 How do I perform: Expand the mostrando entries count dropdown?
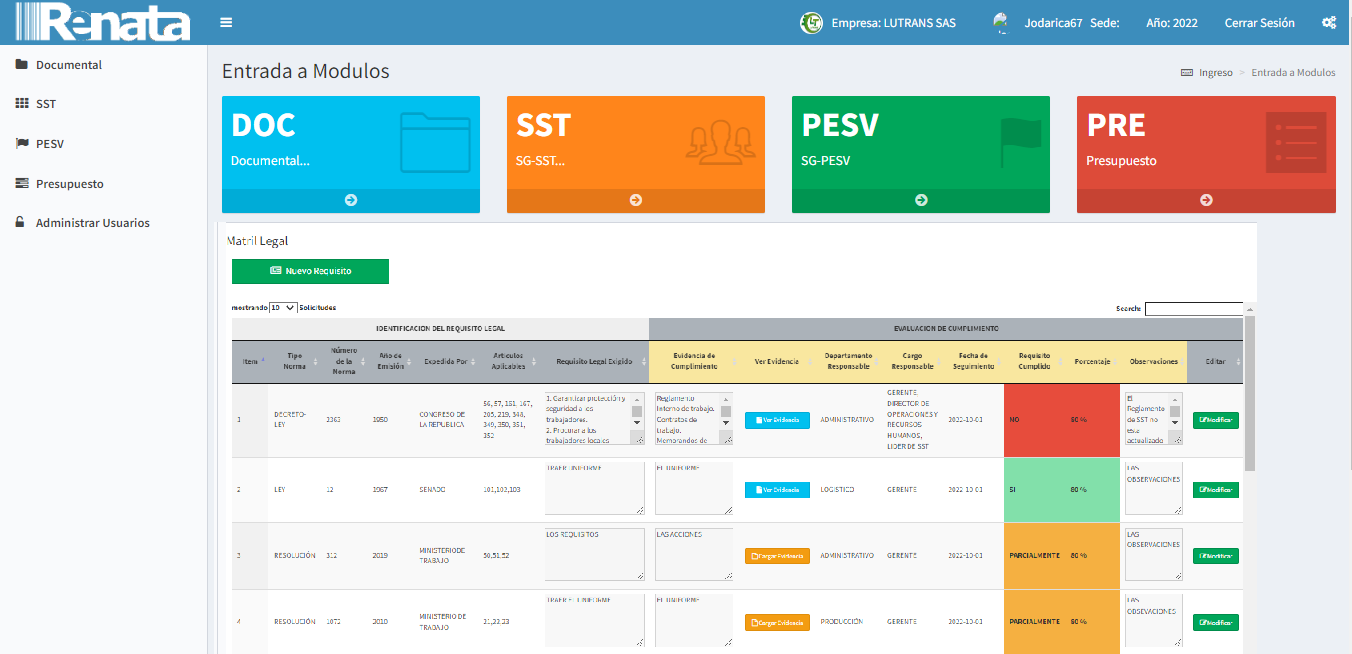pos(283,308)
